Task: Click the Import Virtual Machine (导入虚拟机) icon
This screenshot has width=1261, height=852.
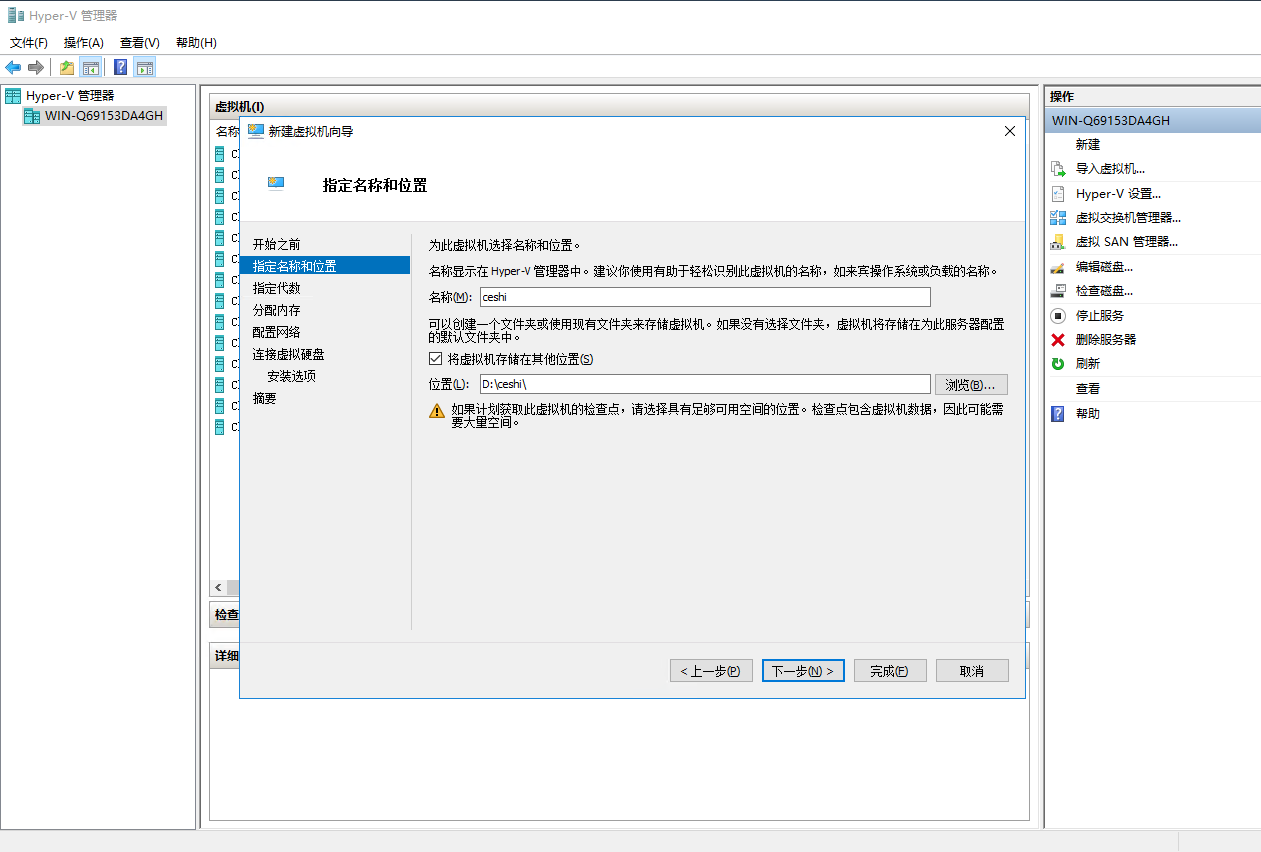Action: point(1058,169)
